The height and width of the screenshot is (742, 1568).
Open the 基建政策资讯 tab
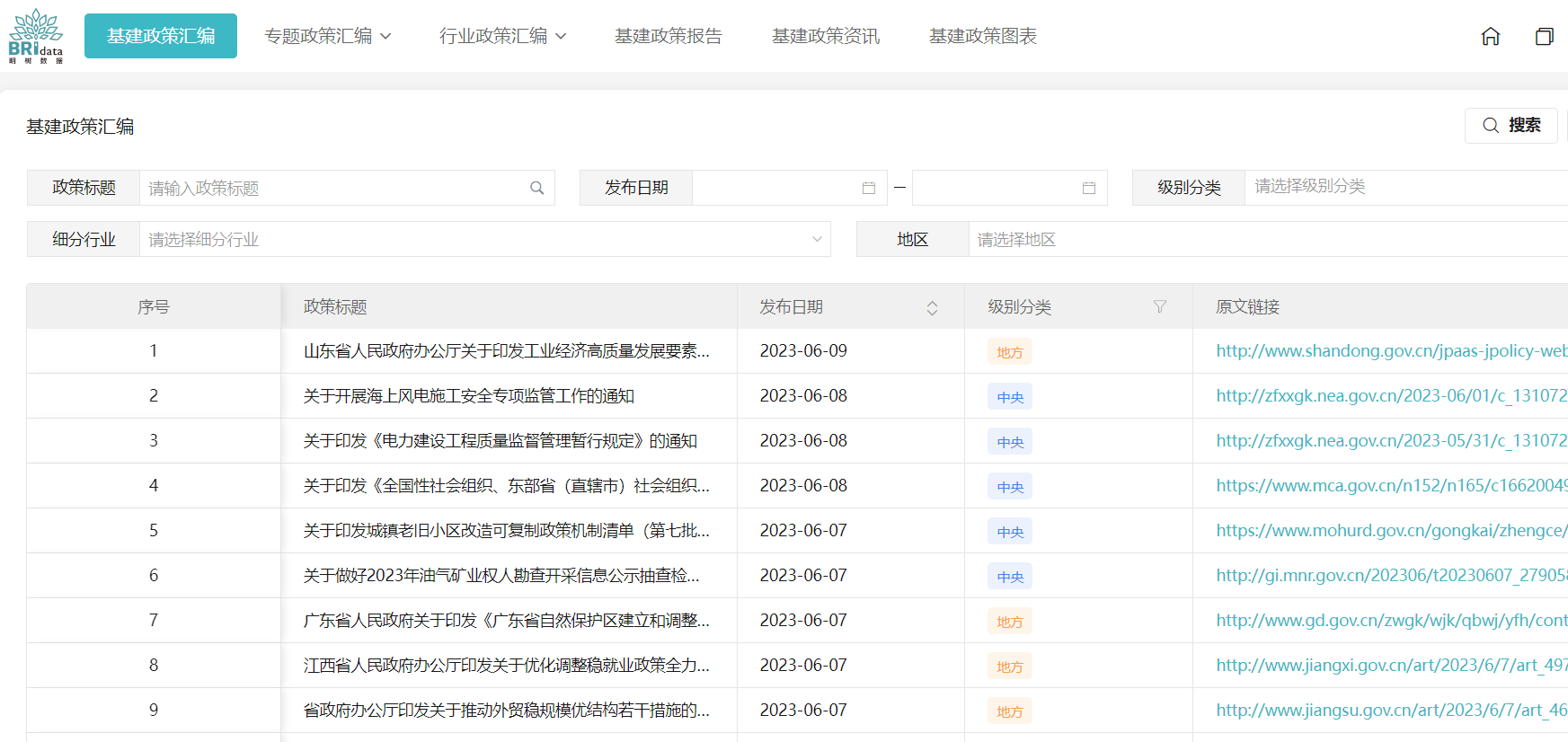pyautogui.click(x=826, y=36)
